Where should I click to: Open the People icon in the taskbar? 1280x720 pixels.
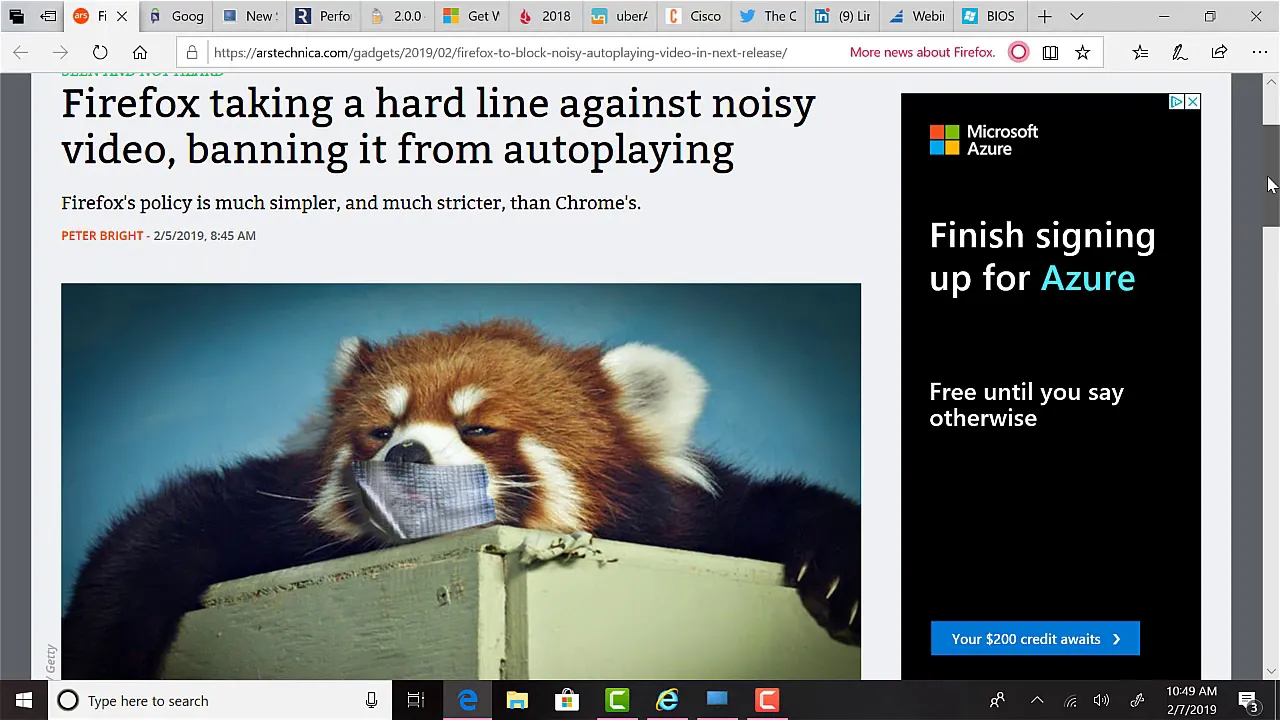997,700
